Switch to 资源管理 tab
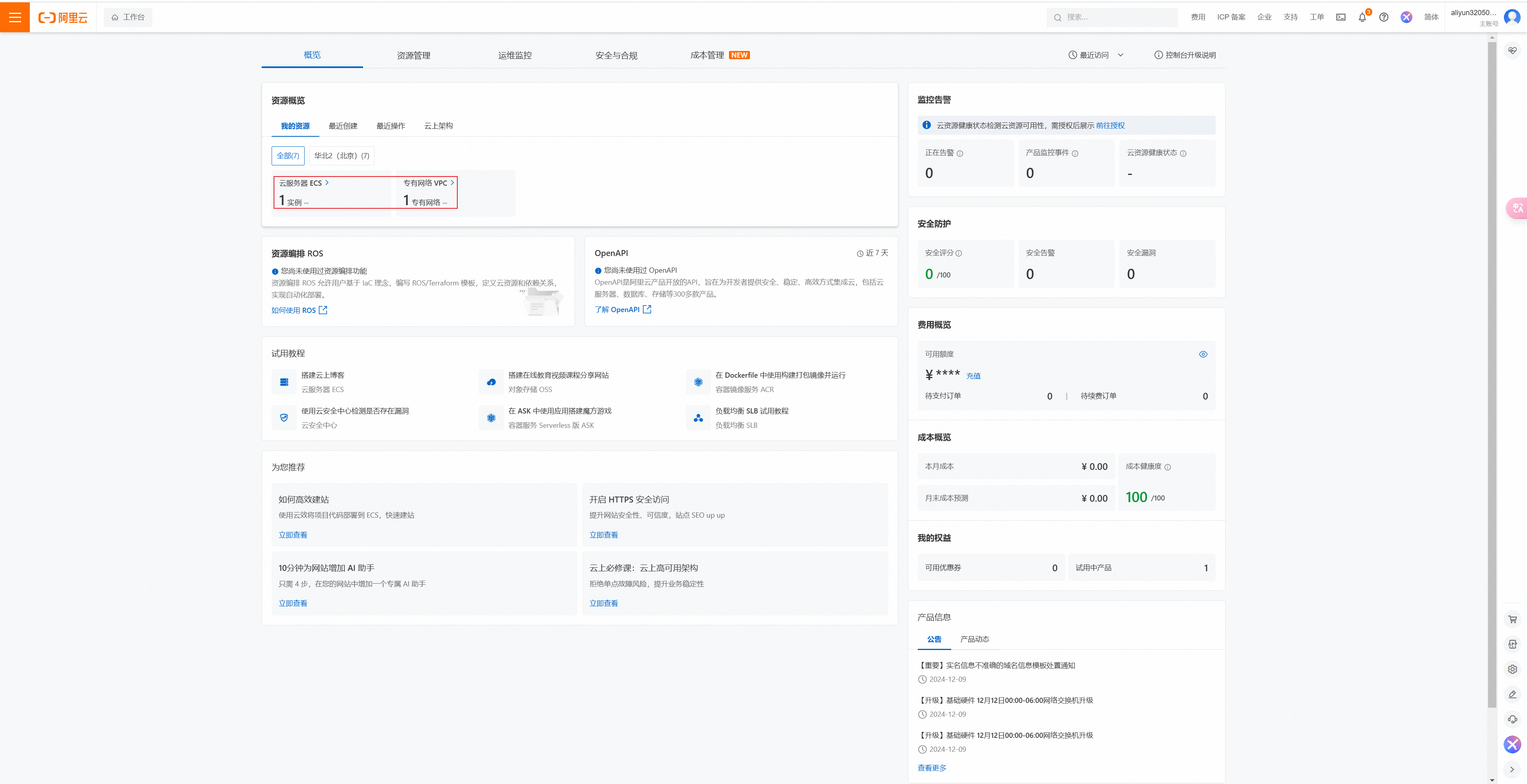The image size is (1527, 784). tap(414, 55)
